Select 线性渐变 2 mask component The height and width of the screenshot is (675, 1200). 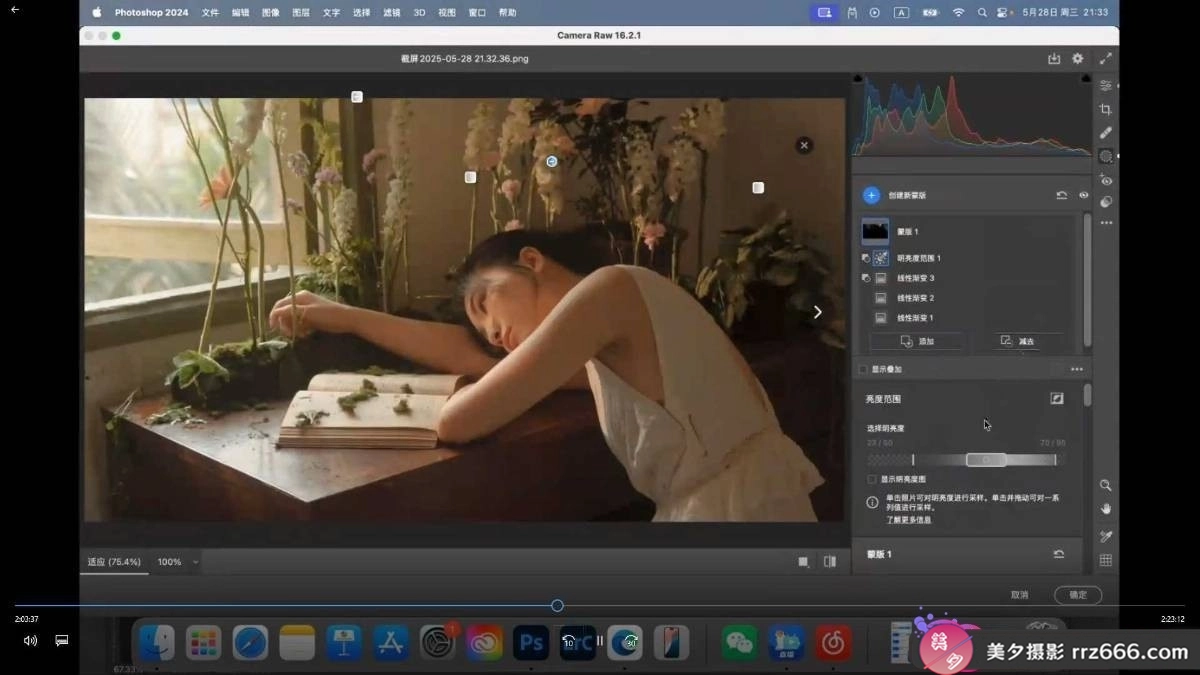click(915, 298)
